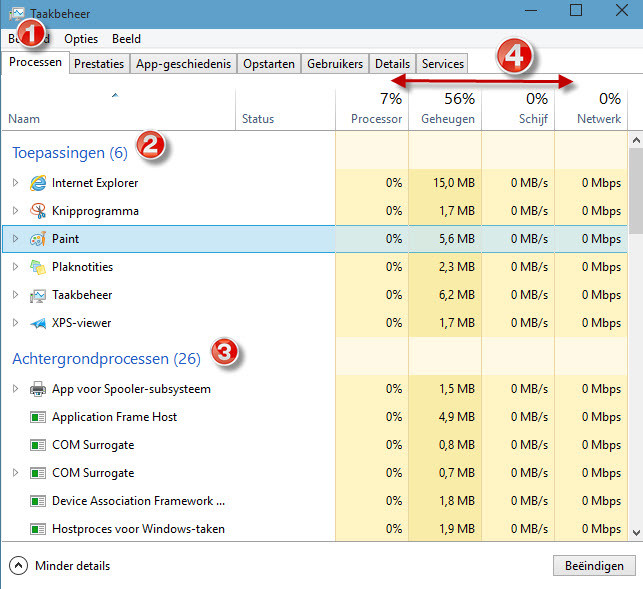Select the Application Frame Host row
The image size is (643, 589).
315,417
